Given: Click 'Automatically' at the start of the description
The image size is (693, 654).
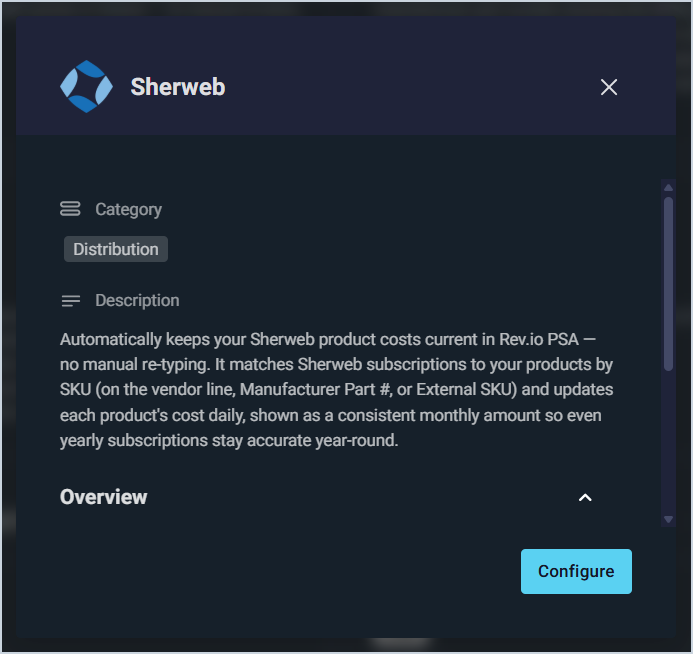Looking at the screenshot, I should point(111,340).
